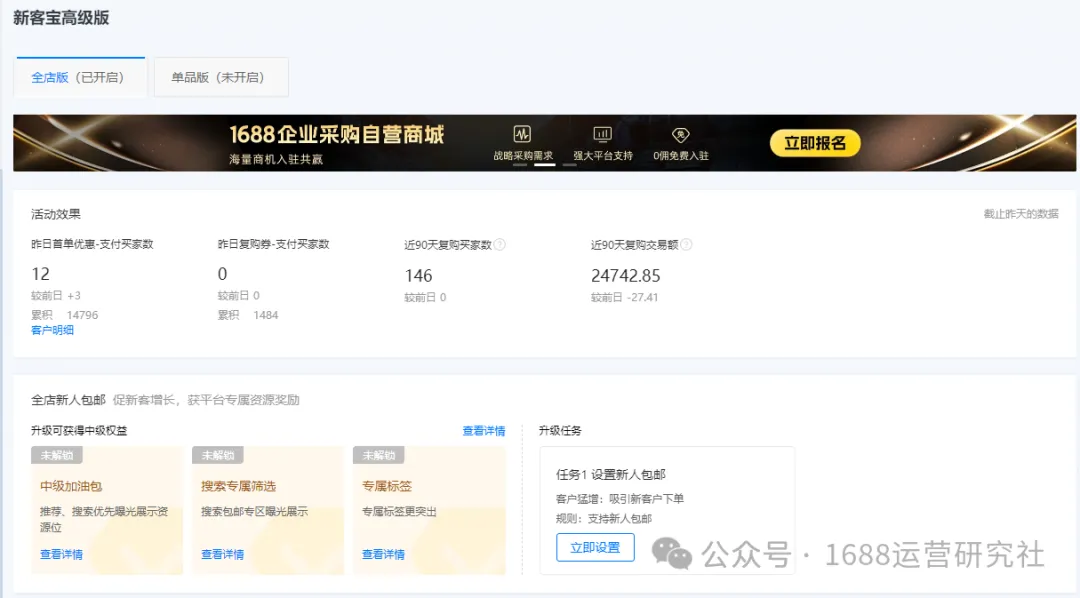Click the 规则：支持新人包邮 line
Image resolution: width=1080 pixels, height=598 pixels.
(x=603, y=518)
